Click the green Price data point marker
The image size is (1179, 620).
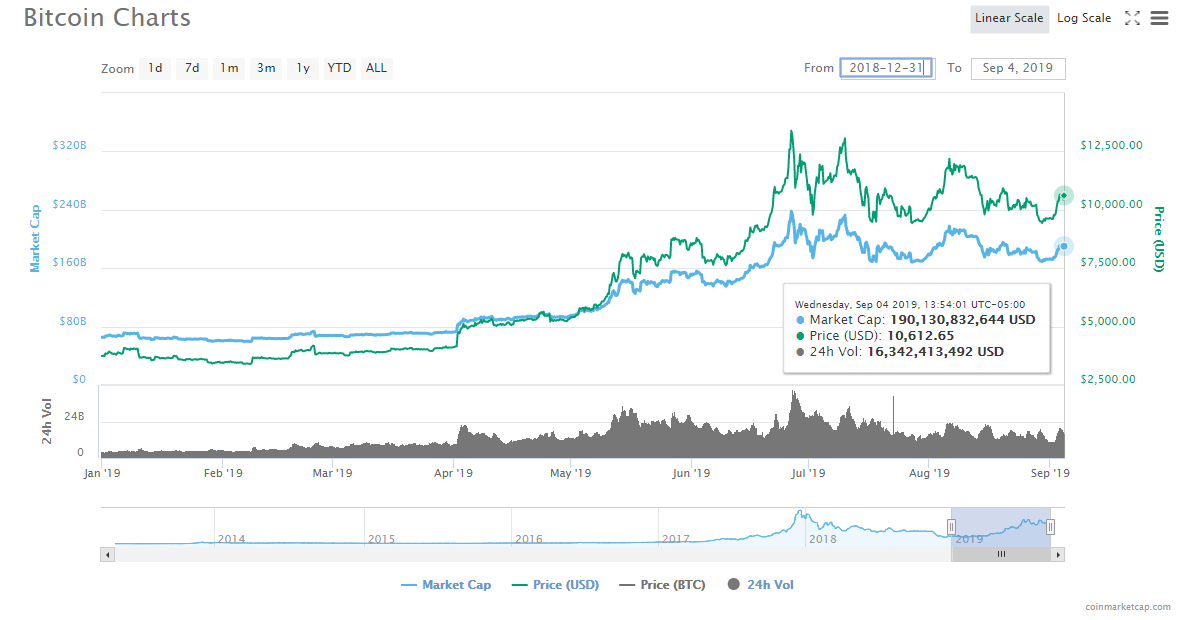(x=1063, y=196)
